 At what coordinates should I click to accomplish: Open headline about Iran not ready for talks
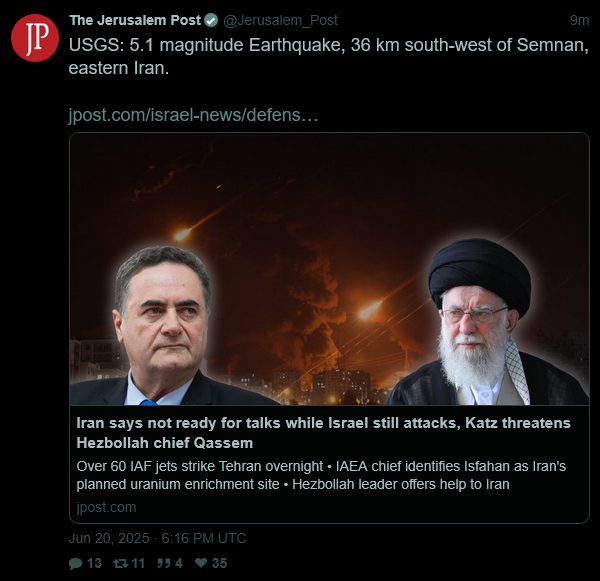(323, 433)
